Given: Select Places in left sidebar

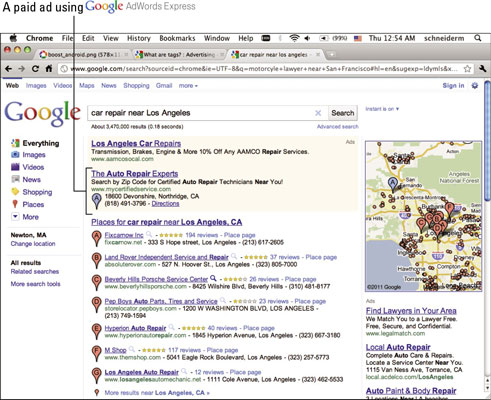Looking at the screenshot, I should [x=33, y=204].
